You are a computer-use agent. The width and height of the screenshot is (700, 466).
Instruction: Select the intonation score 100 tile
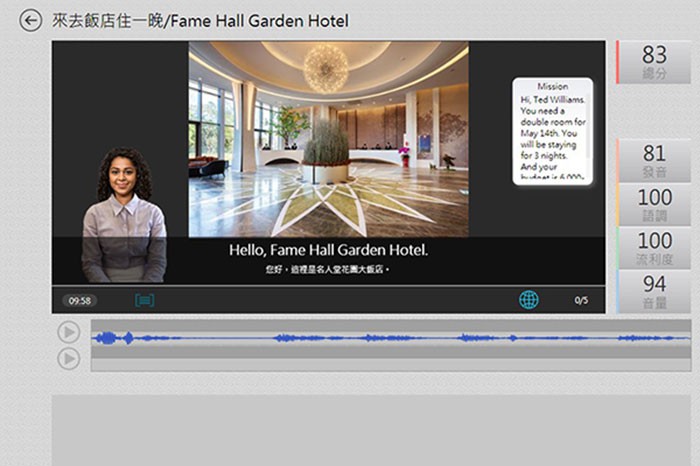click(x=654, y=204)
